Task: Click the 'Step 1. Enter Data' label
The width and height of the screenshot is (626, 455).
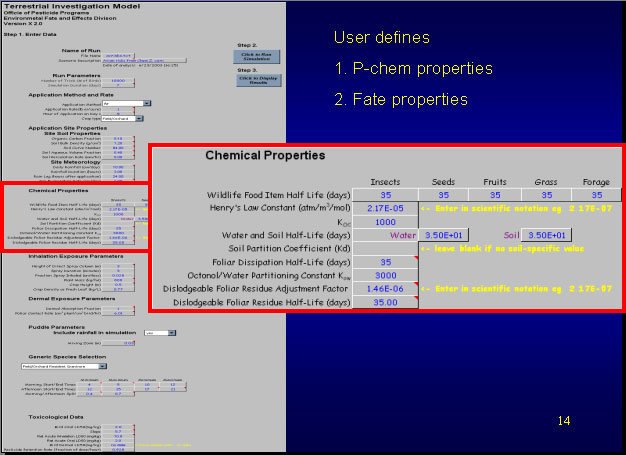Action: point(30,34)
